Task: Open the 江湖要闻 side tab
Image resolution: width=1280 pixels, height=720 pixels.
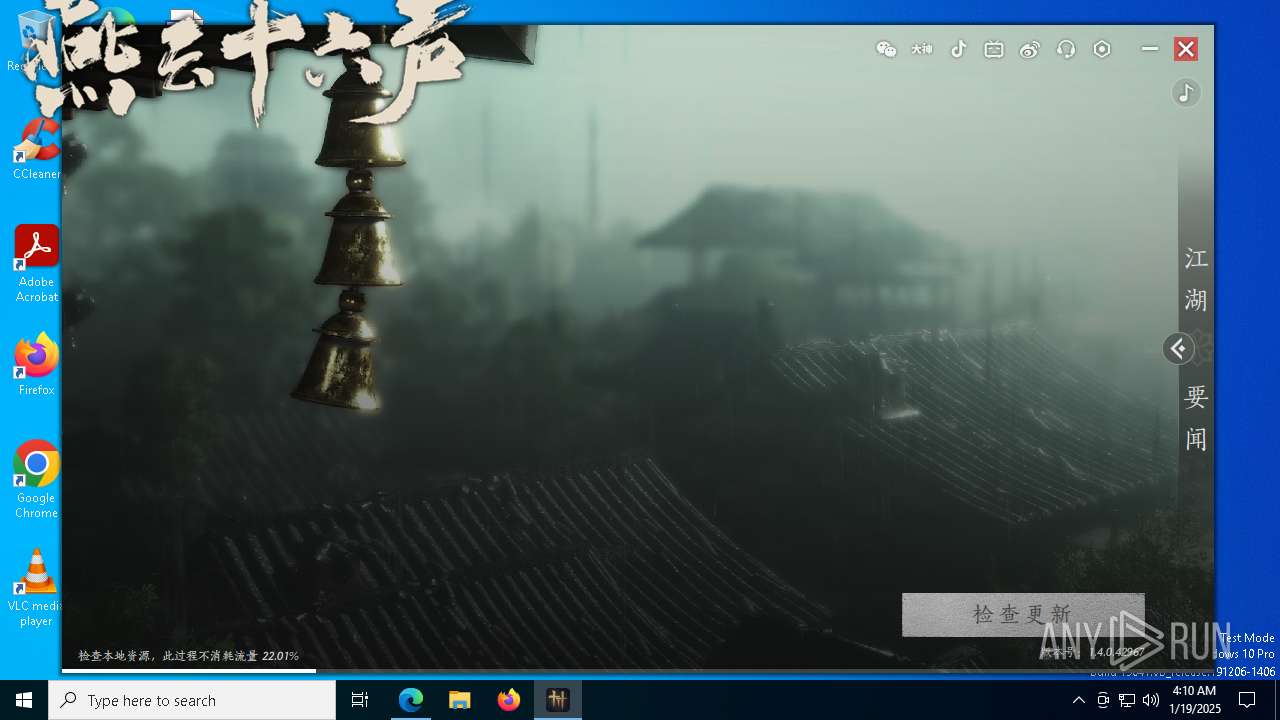Action: 1196,348
